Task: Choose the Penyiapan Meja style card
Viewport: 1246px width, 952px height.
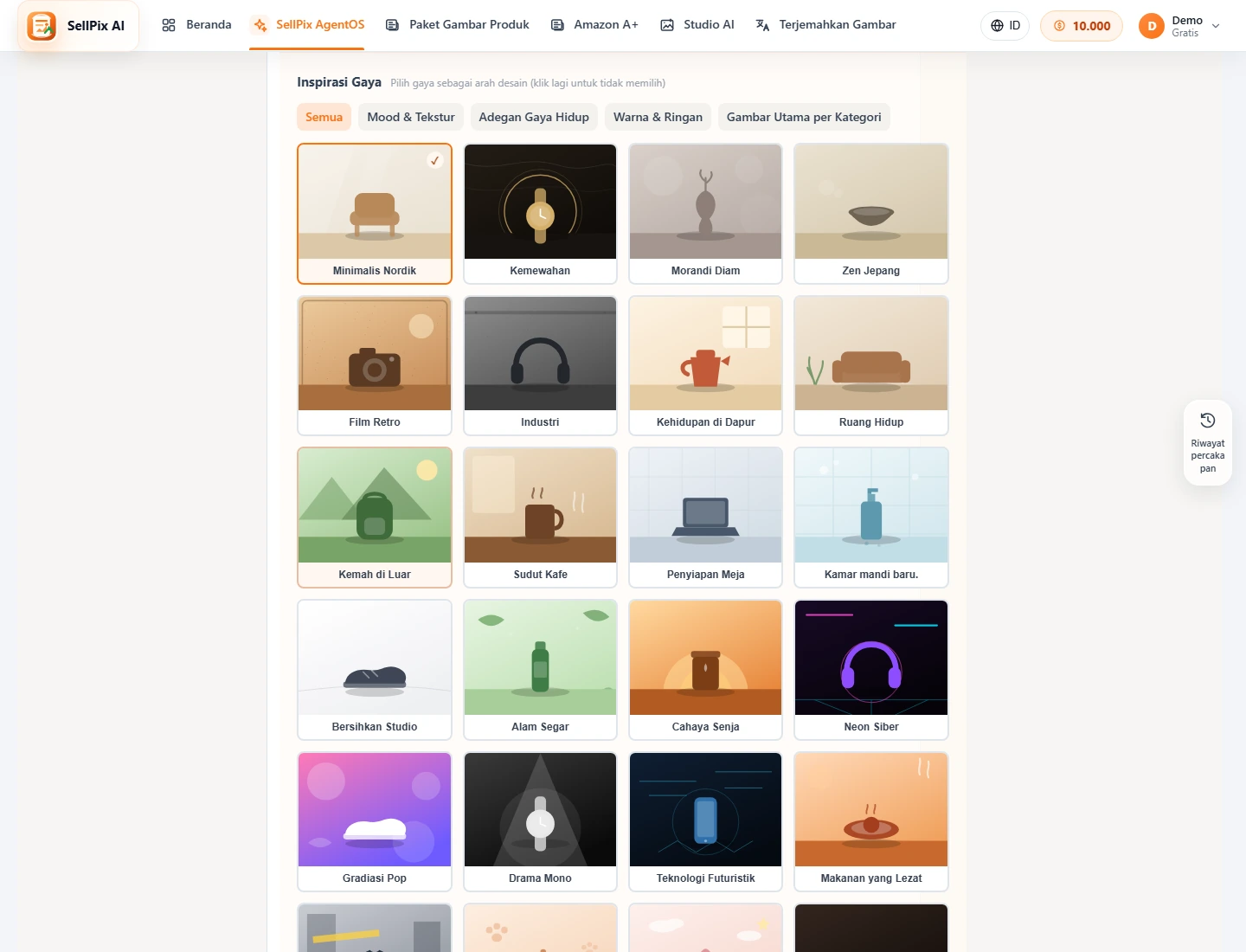Action: click(x=706, y=518)
